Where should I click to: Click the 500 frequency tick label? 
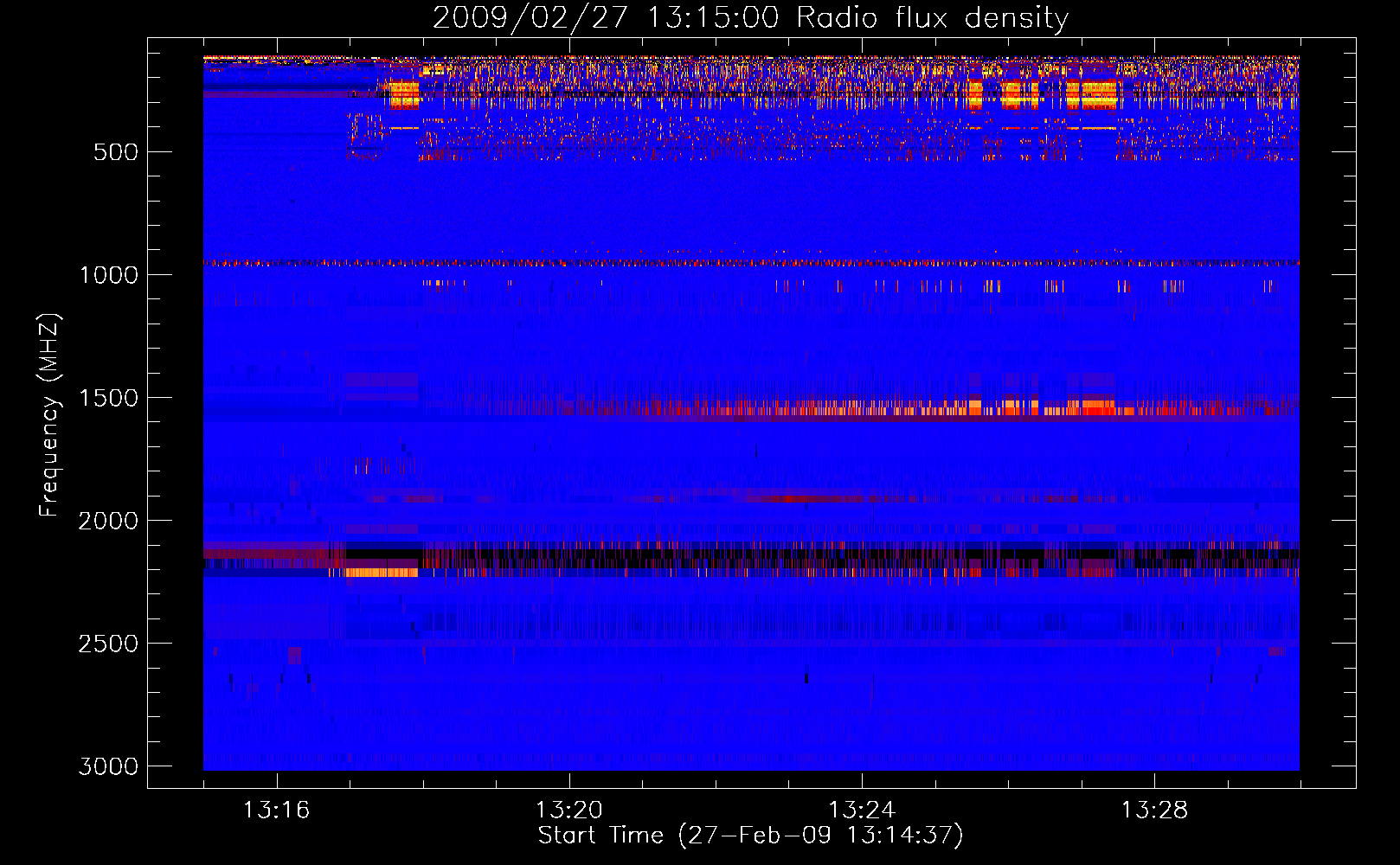[x=116, y=152]
